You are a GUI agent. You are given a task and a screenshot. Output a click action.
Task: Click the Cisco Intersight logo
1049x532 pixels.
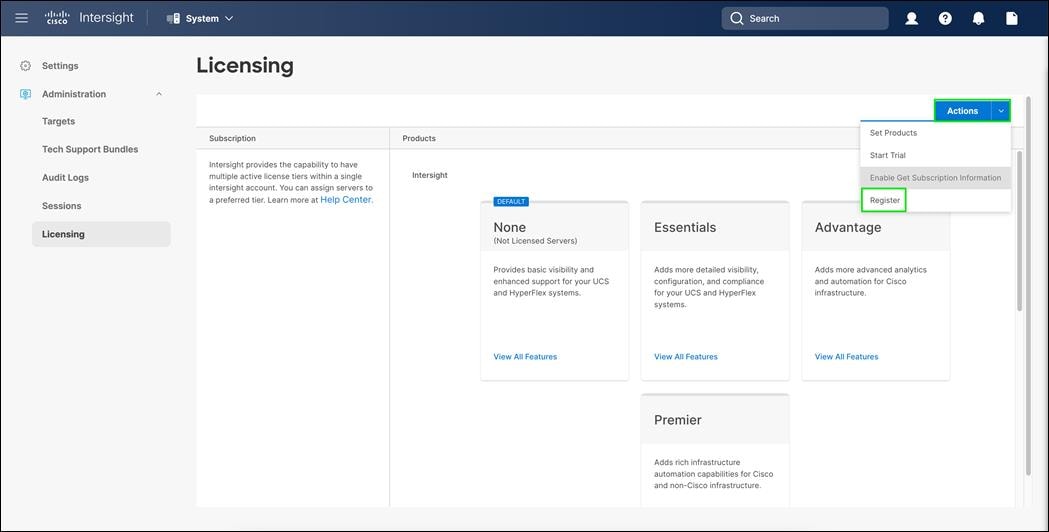tap(89, 18)
